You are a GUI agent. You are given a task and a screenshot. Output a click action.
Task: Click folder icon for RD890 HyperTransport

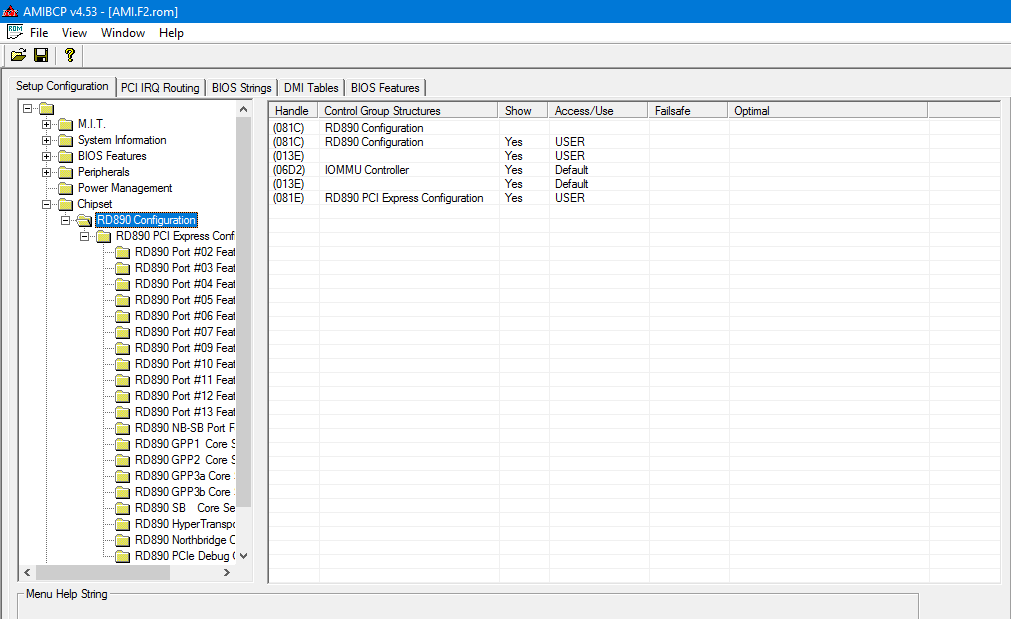(x=123, y=524)
